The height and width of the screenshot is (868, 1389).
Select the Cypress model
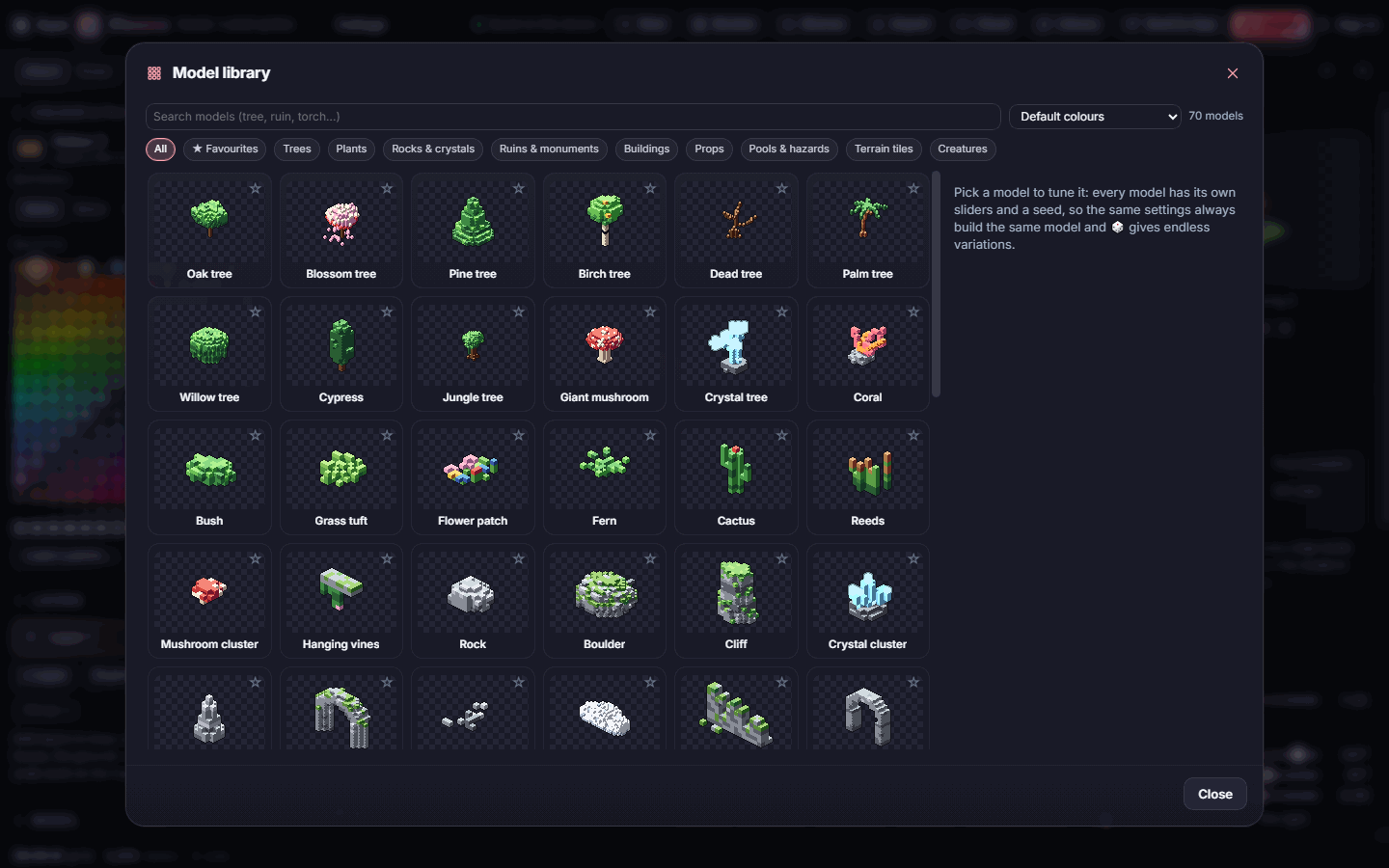pos(341,354)
